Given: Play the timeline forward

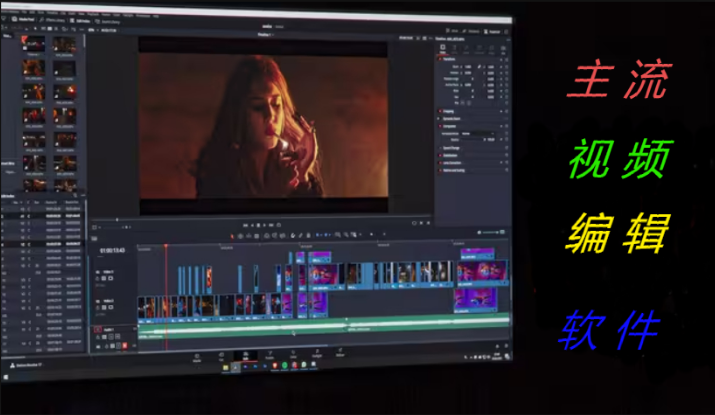Looking at the screenshot, I should click(264, 225).
